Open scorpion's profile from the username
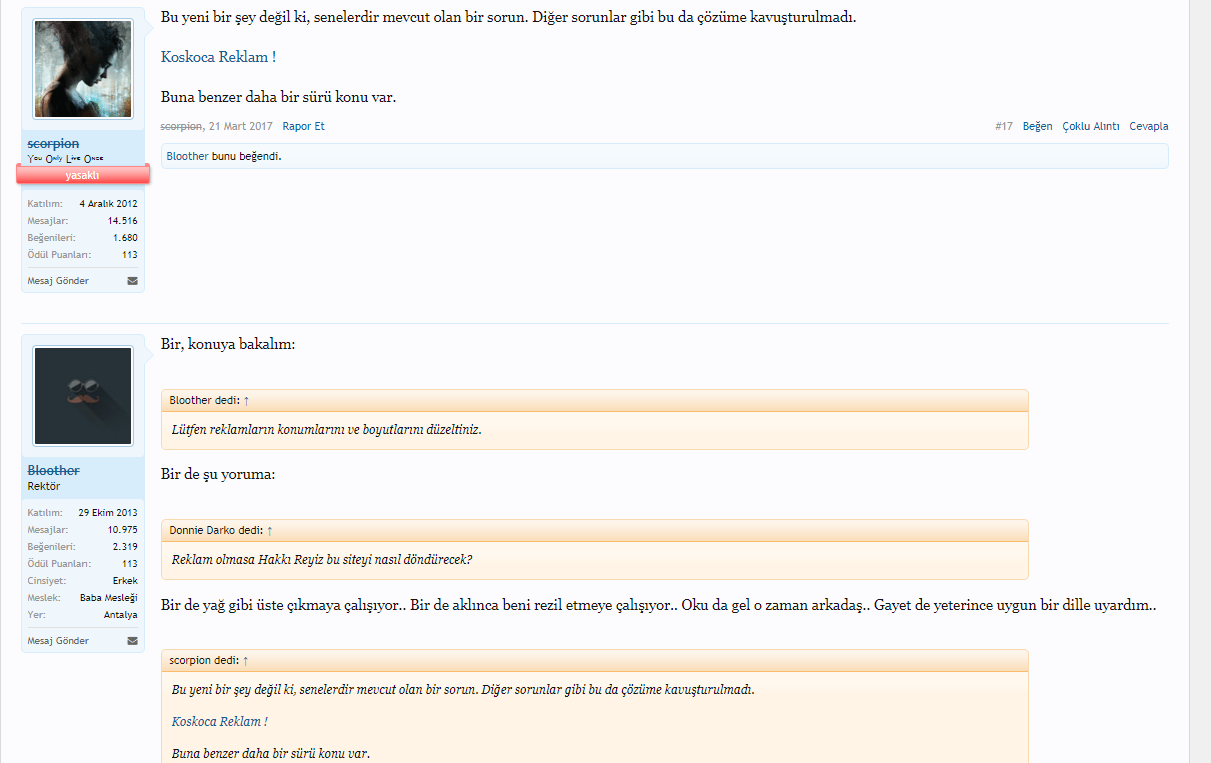Screen dimensions: 1211x763 click(x=53, y=144)
